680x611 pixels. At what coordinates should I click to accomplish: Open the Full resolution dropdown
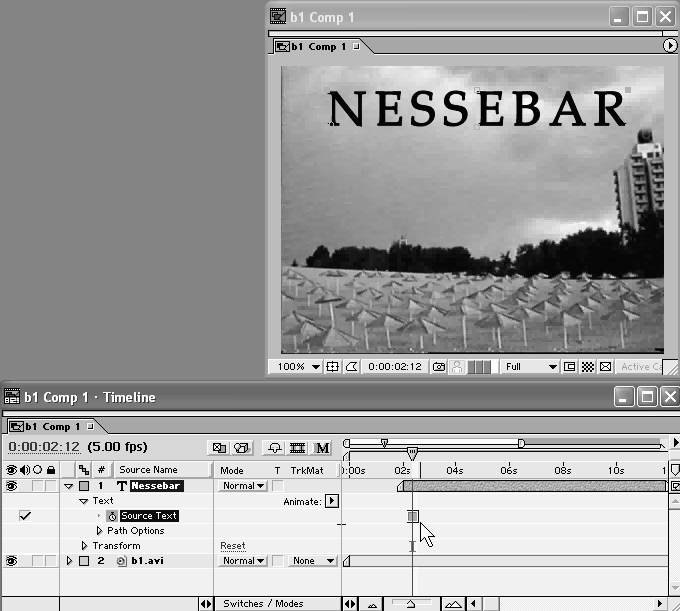[529, 367]
